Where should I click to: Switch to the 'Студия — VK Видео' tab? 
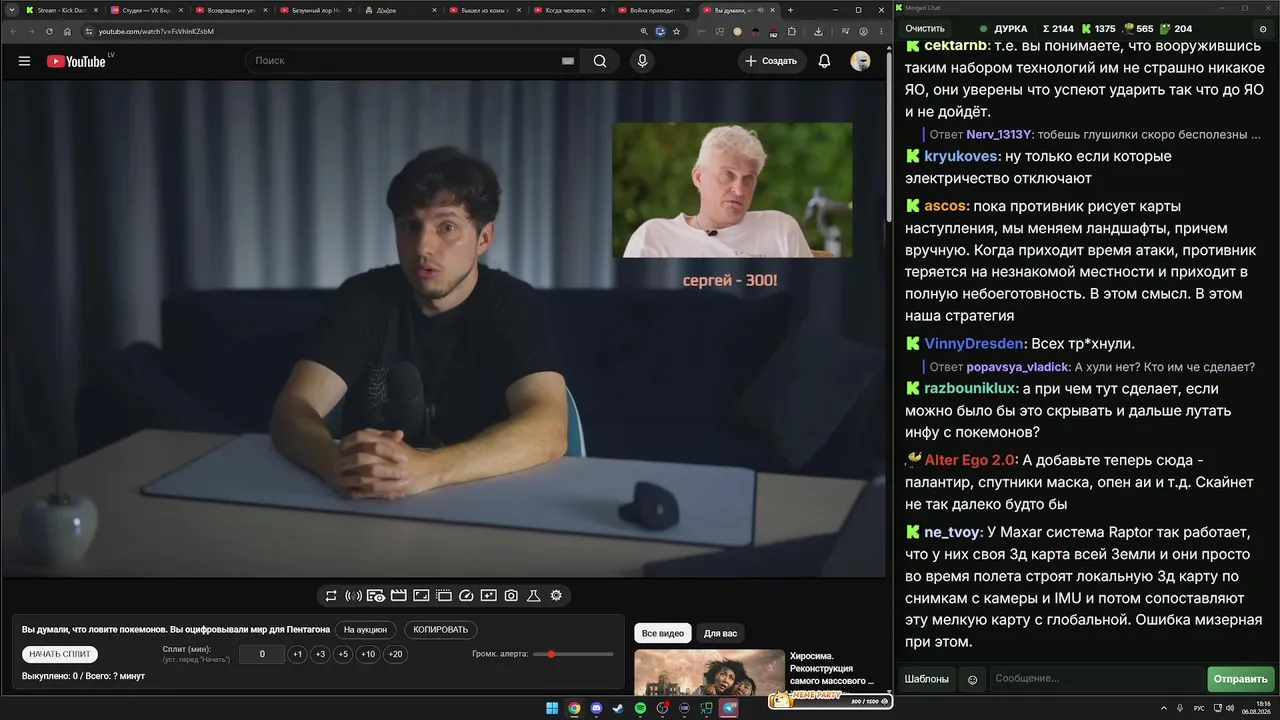[x=147, y=10]
